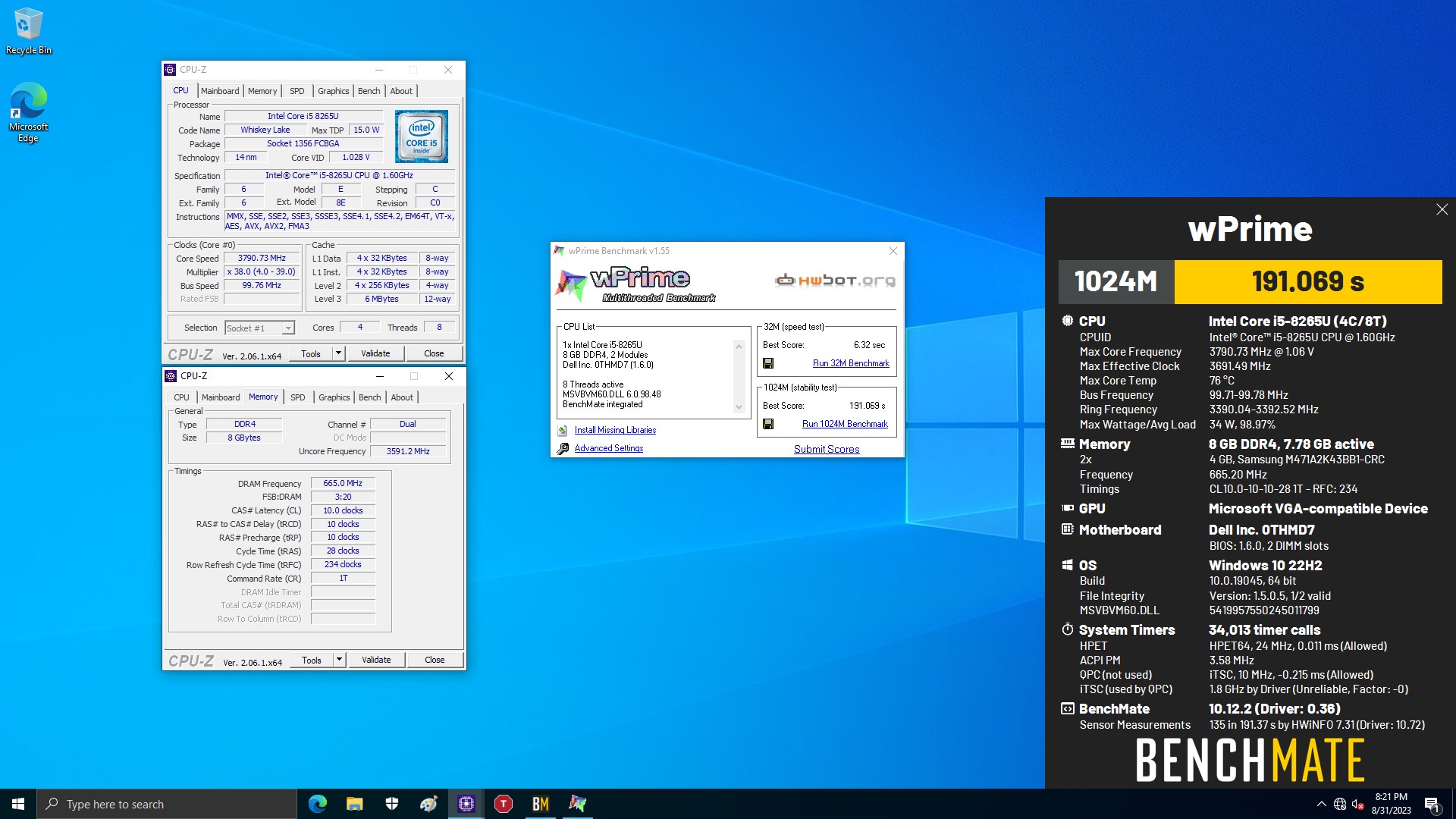Open the red T app in taskbar
Image resolution: width=1456 pixels, height=819 pixels.
(x=503, y=804)
